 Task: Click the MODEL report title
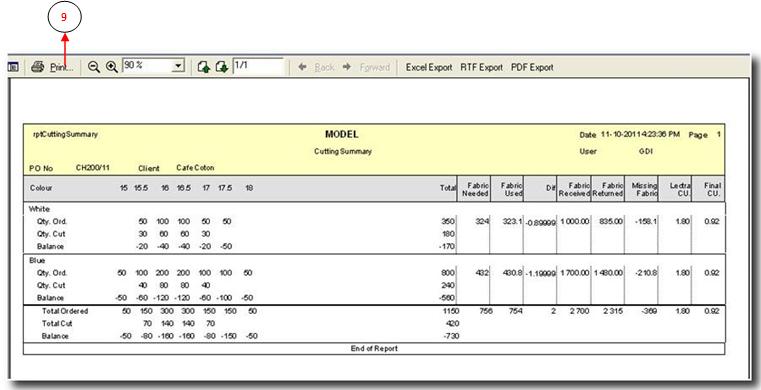pos(342,134)
